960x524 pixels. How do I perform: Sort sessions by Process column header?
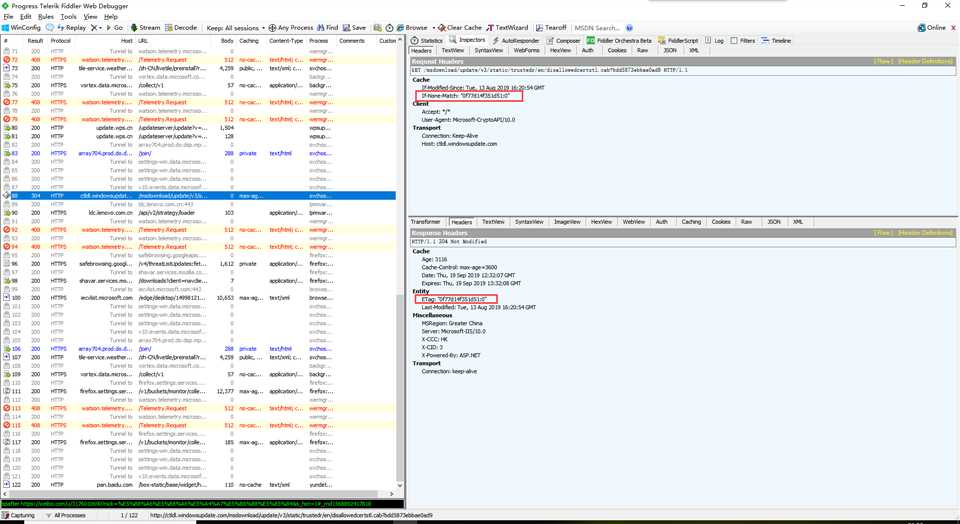coord(318,40)
